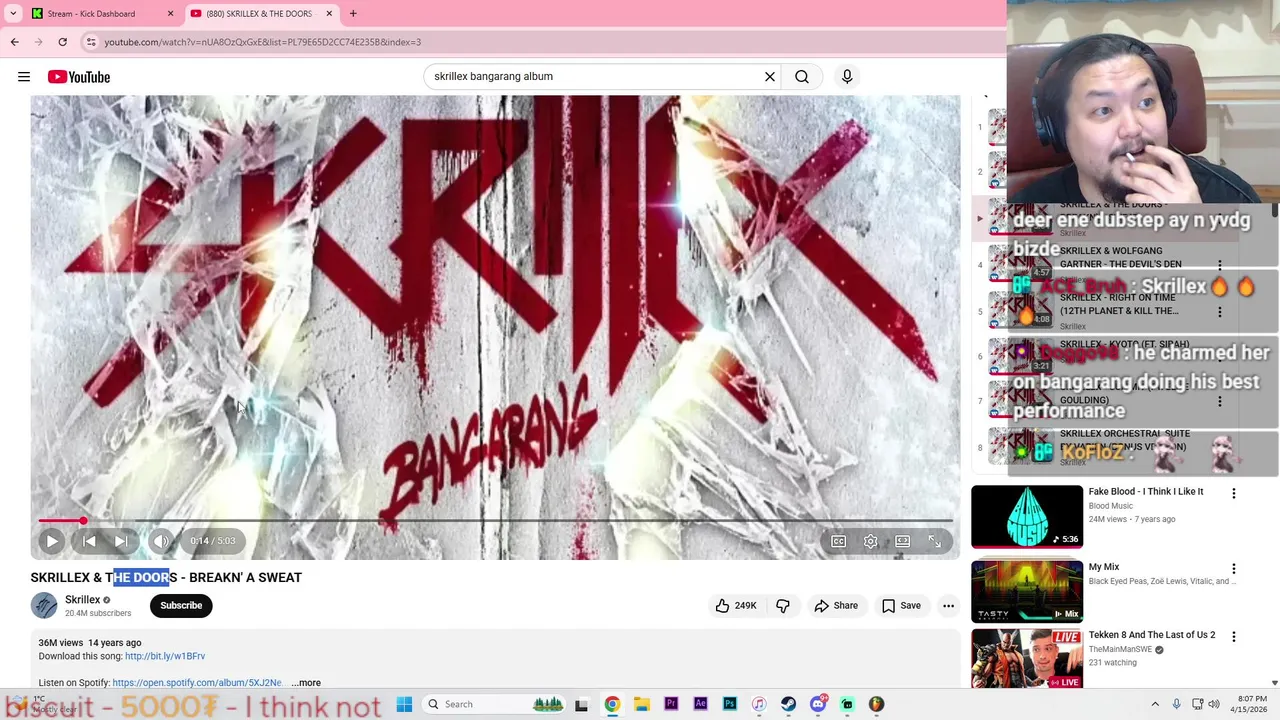Open File Explorer from the taskbar

[642, 704]
